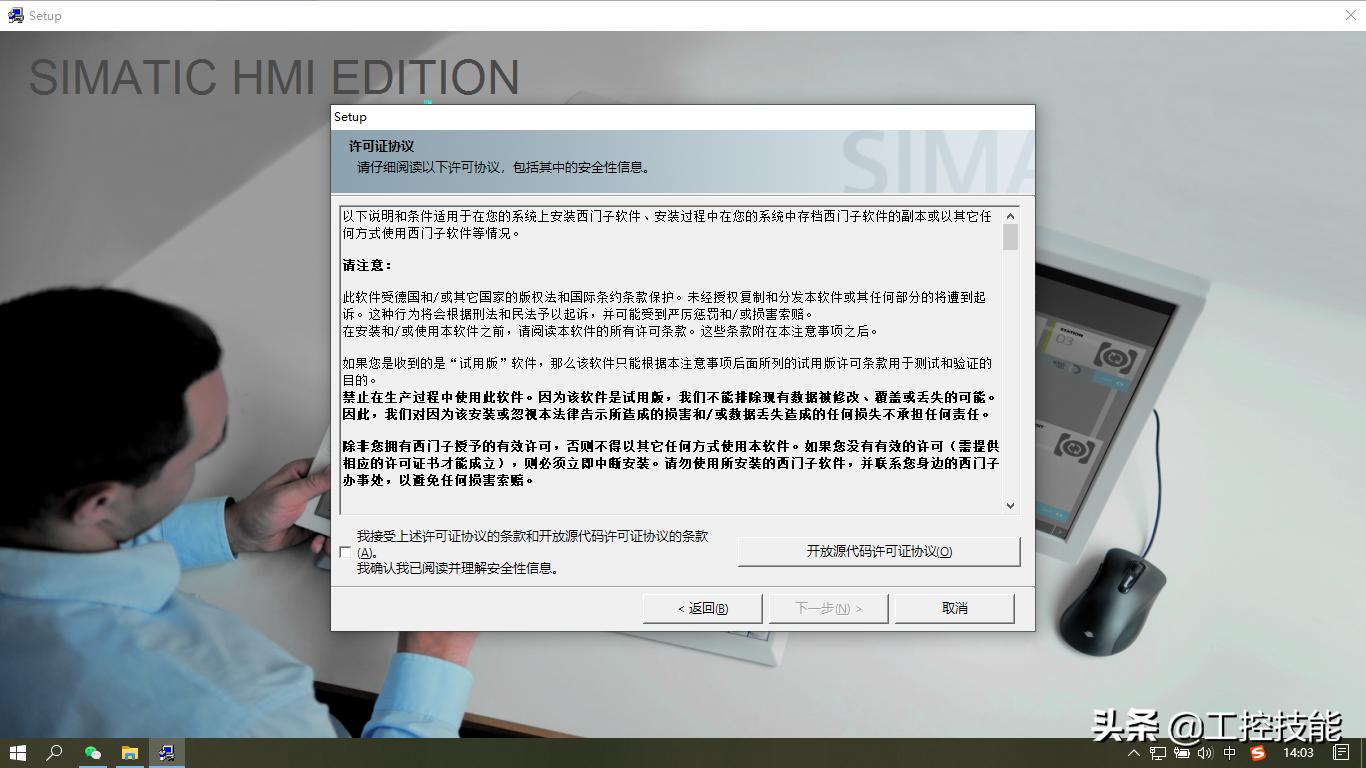Cancel installation with the 取消 button
The image size is (1366, 768).
953,607
